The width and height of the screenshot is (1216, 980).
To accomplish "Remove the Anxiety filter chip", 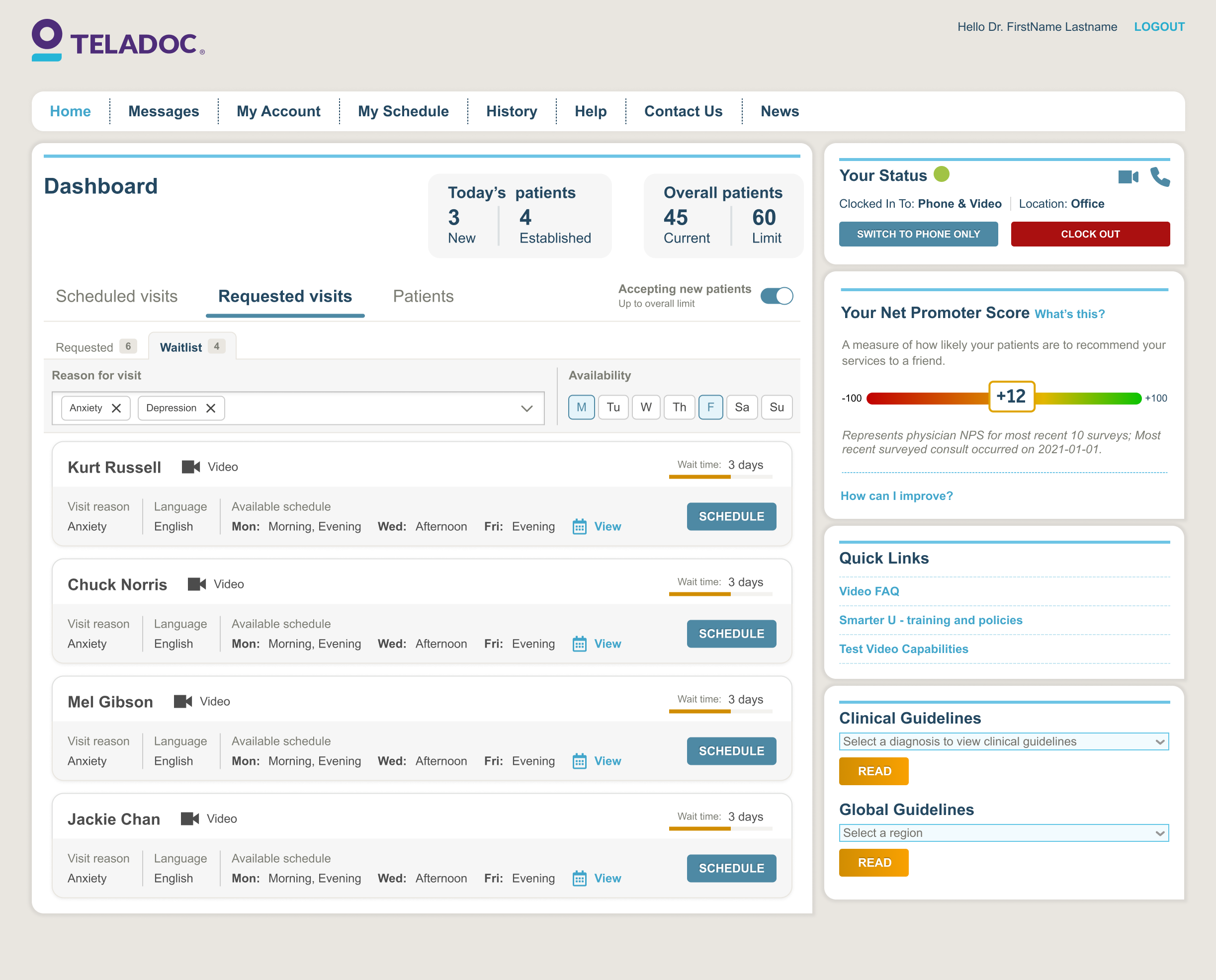I will (x=116, y=408).
